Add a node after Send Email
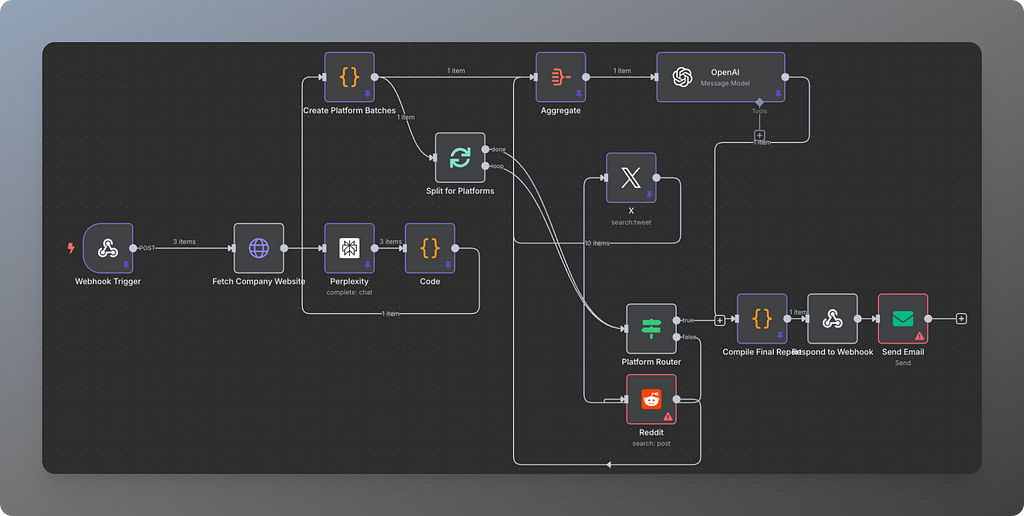 point(961,319)
